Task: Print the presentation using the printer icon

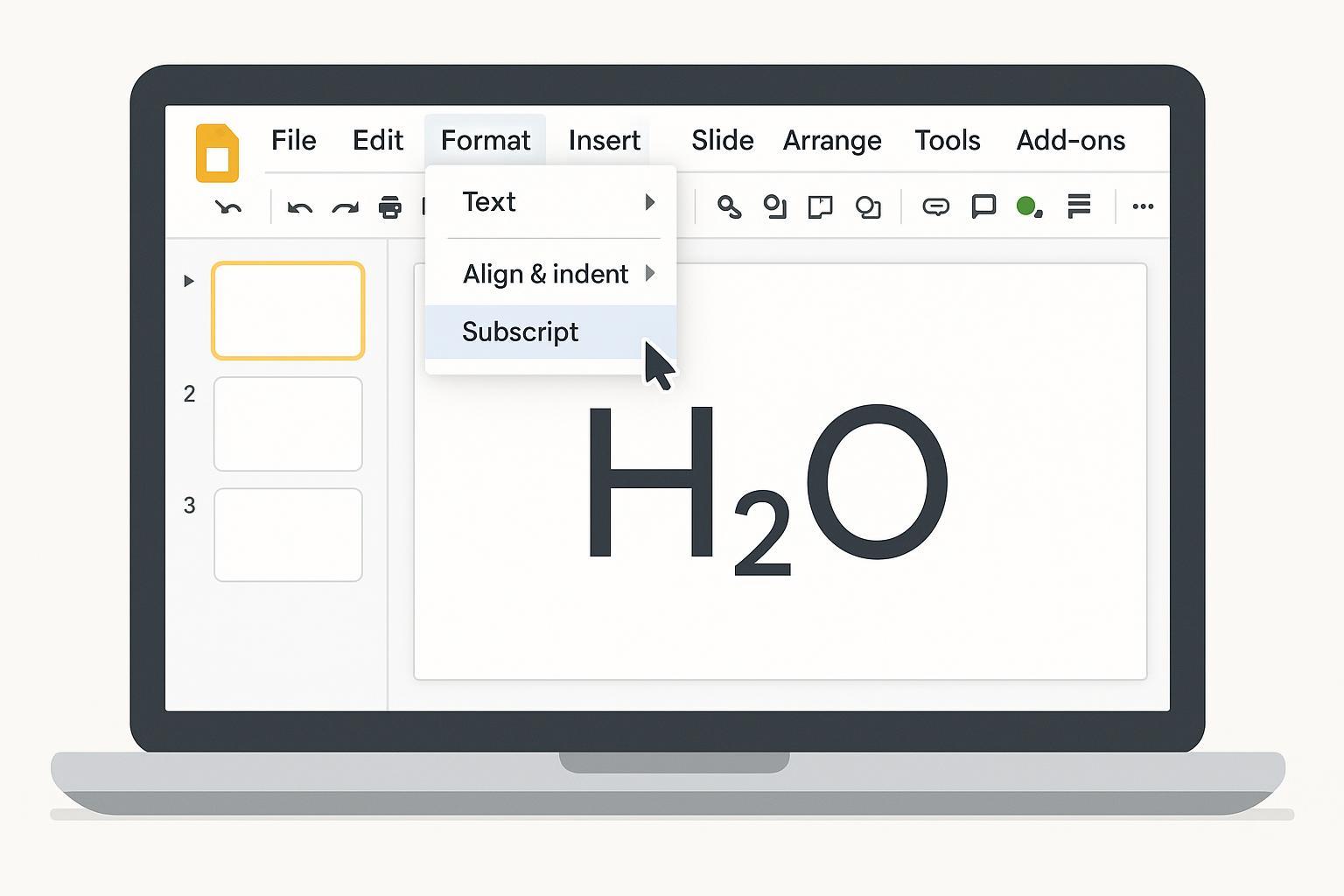Action: tap(390, 207)
